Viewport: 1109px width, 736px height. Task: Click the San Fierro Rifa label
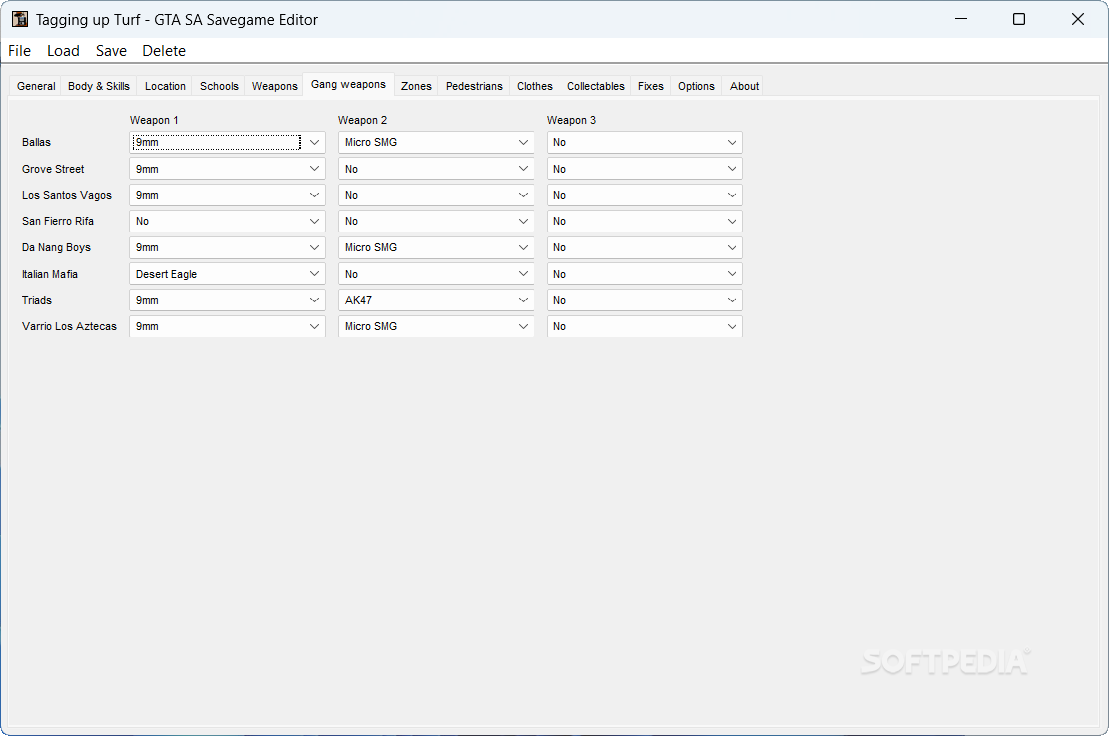58,221
